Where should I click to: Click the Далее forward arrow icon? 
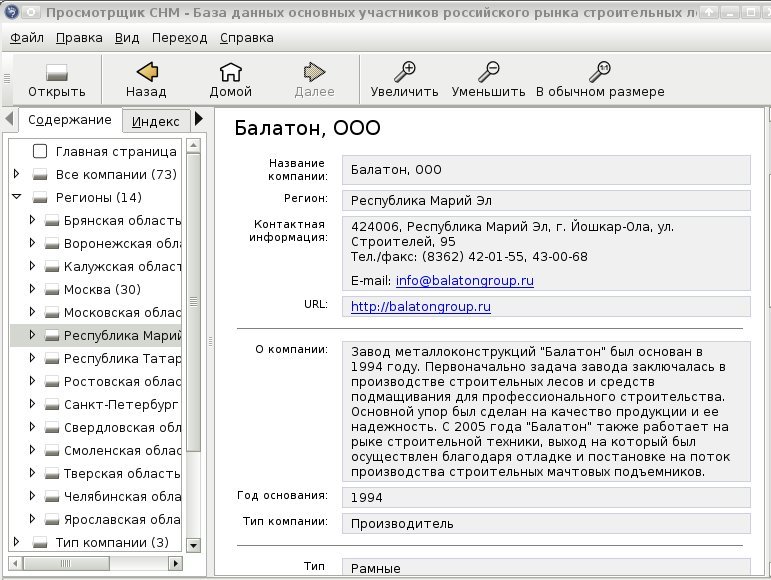coord(315,72)
